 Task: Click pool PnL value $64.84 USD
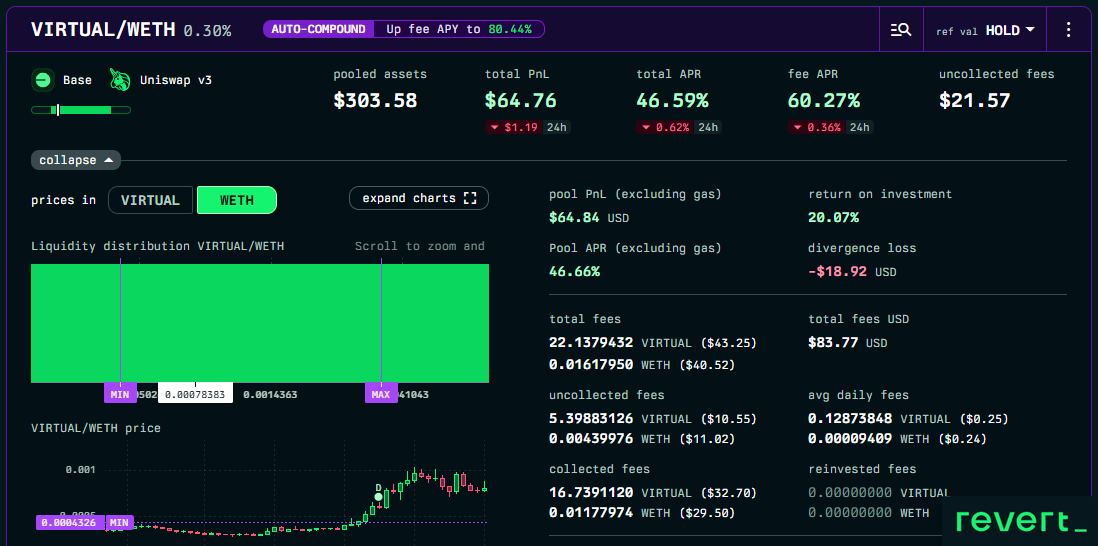pyautogui.click(x=589, y=218)
